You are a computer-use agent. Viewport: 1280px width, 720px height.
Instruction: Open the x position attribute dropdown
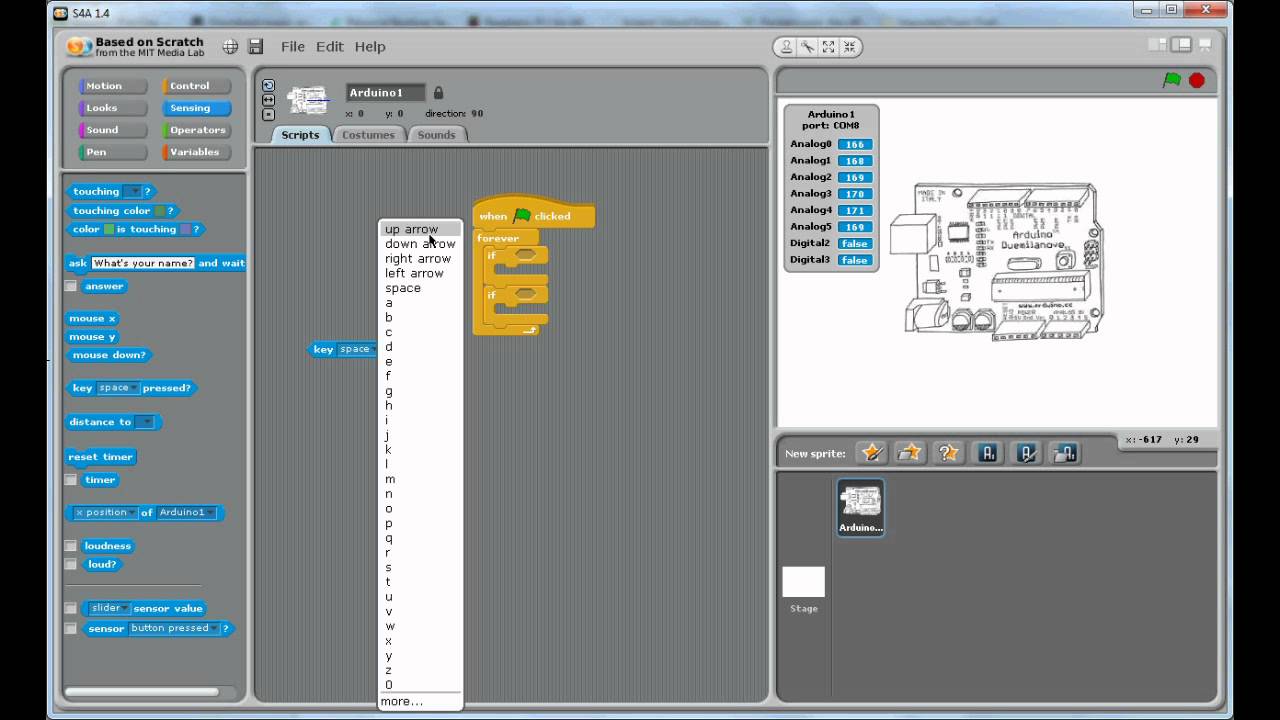click(x=105, y=512)
